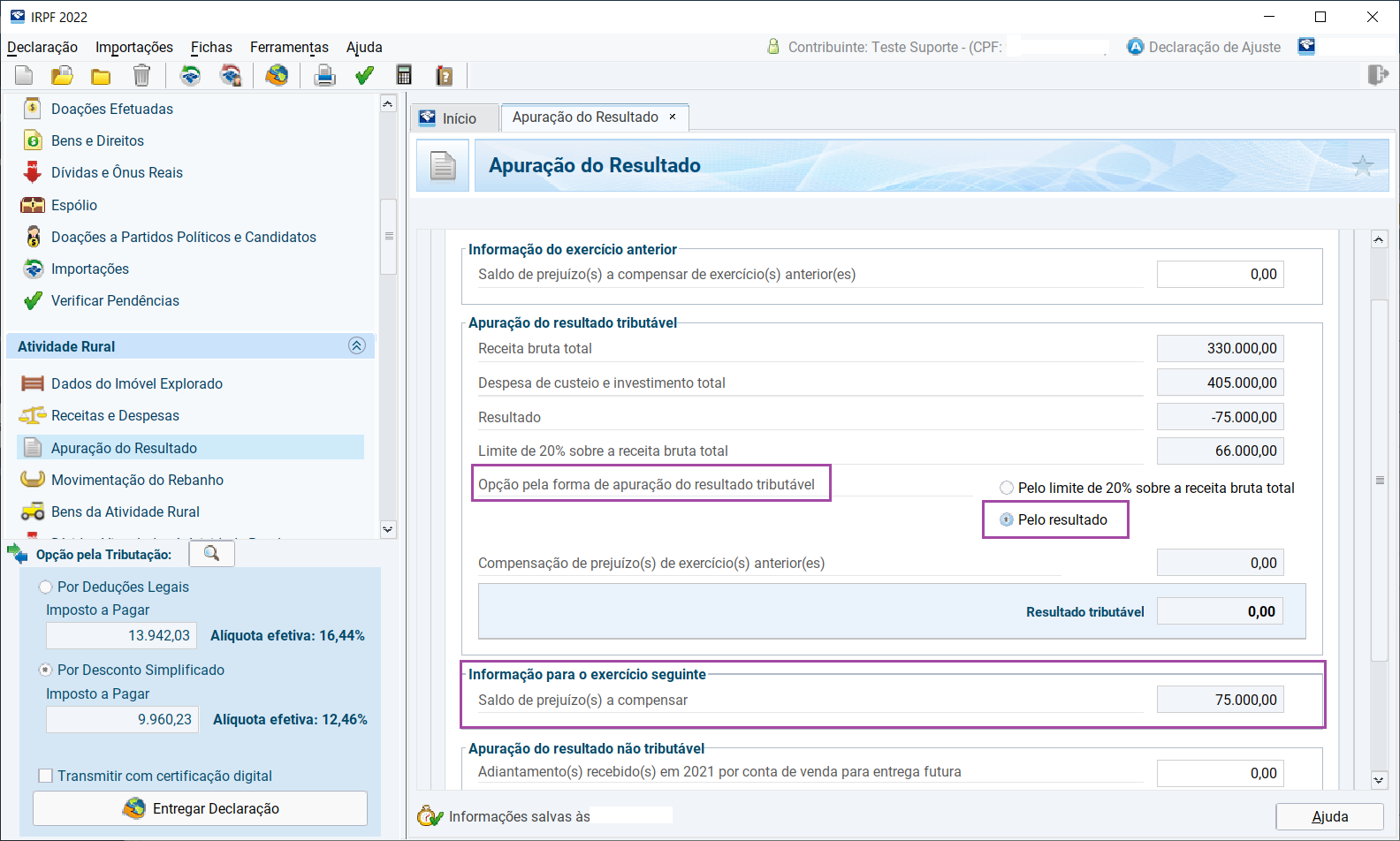
Task: Collapse the Atividade Rural section
Action: pos(356,345)
